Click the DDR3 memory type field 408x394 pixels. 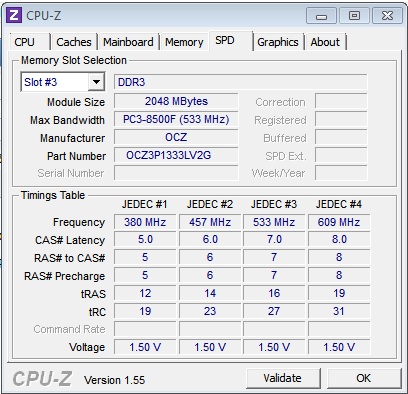coord(240,82)
